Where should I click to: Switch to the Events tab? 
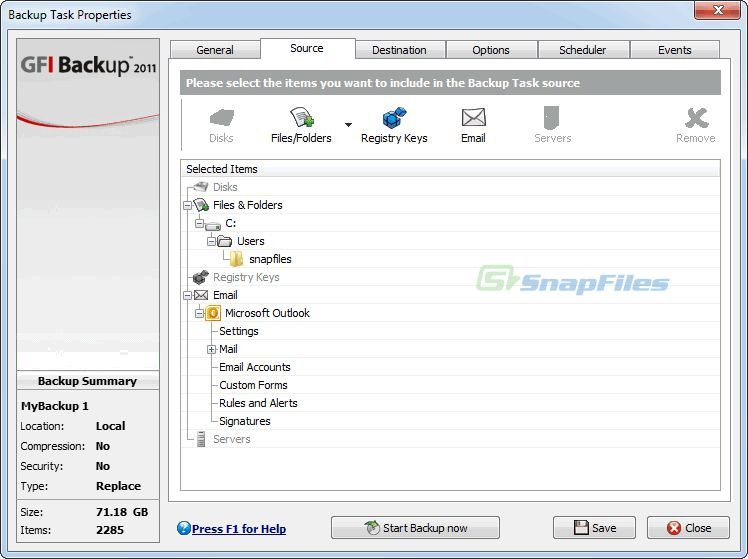(x=675, y=50)
